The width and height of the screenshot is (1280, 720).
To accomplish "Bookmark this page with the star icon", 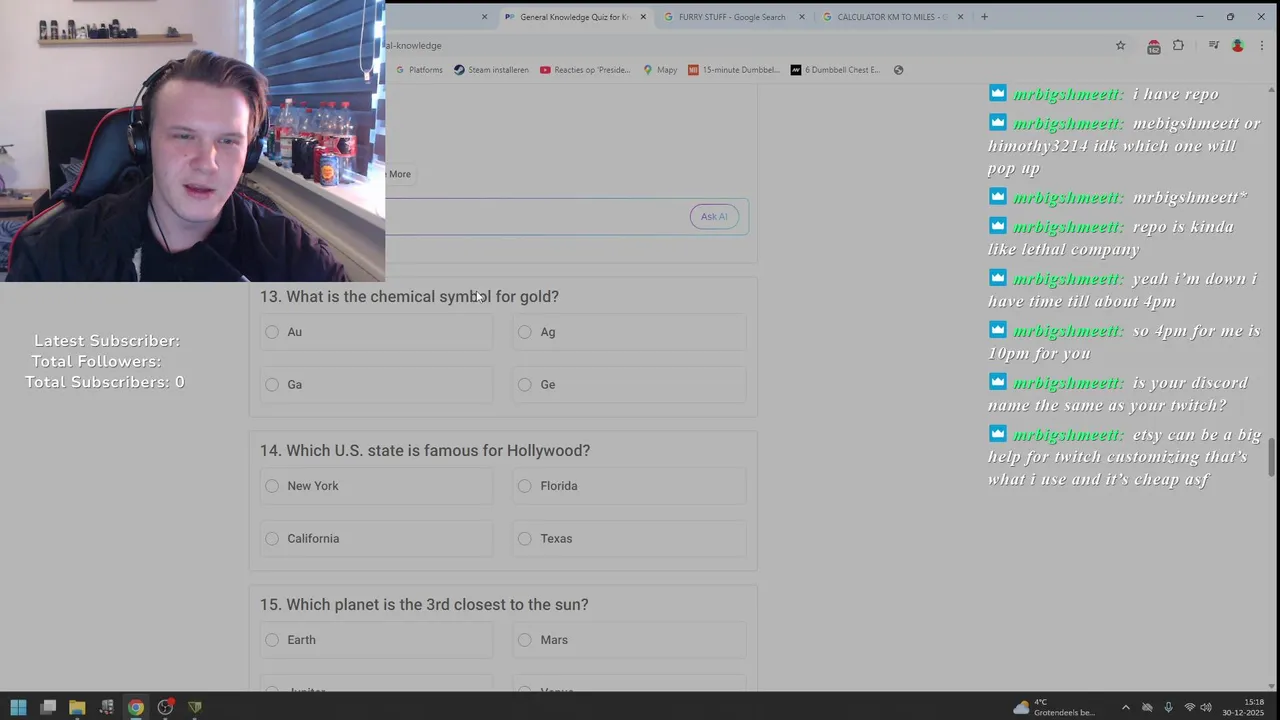I will pyautogui.click(x=1120, y=45).
